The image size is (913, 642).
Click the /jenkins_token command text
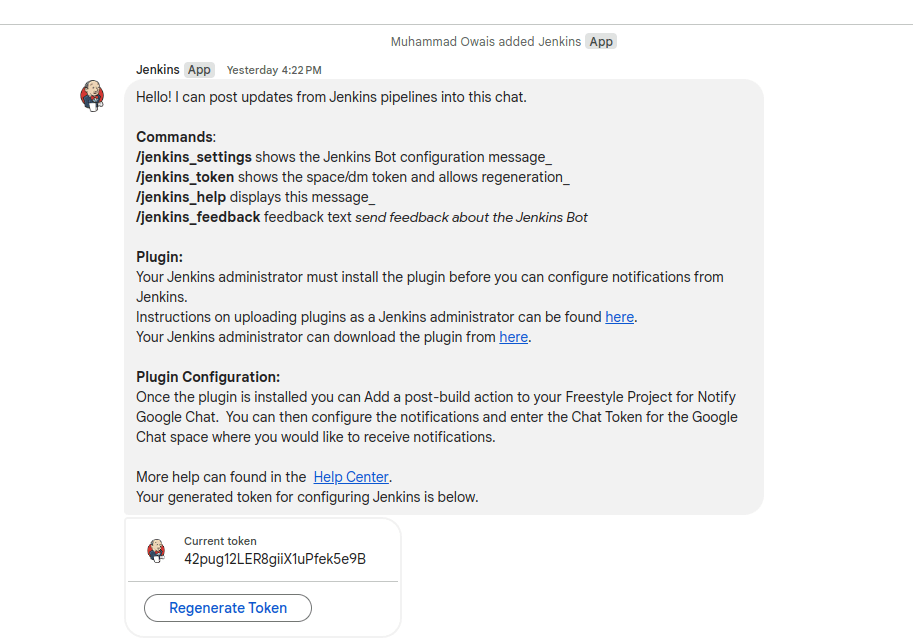coord(185,177)
